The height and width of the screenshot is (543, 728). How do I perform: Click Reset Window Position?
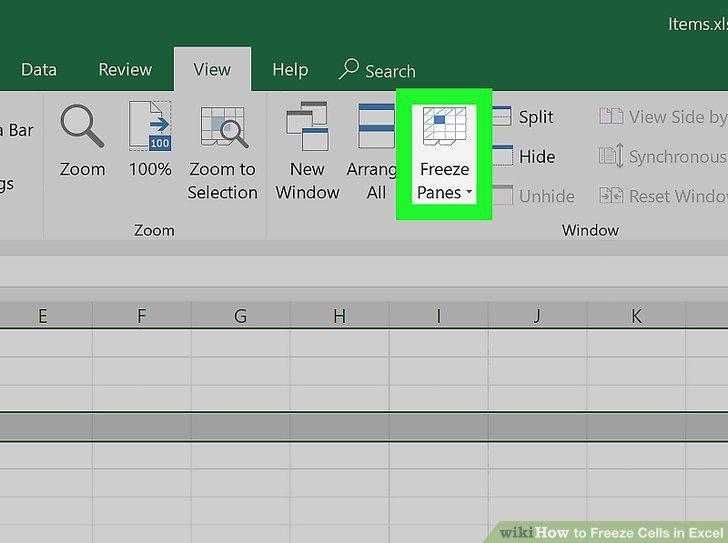tap(663, 196)
